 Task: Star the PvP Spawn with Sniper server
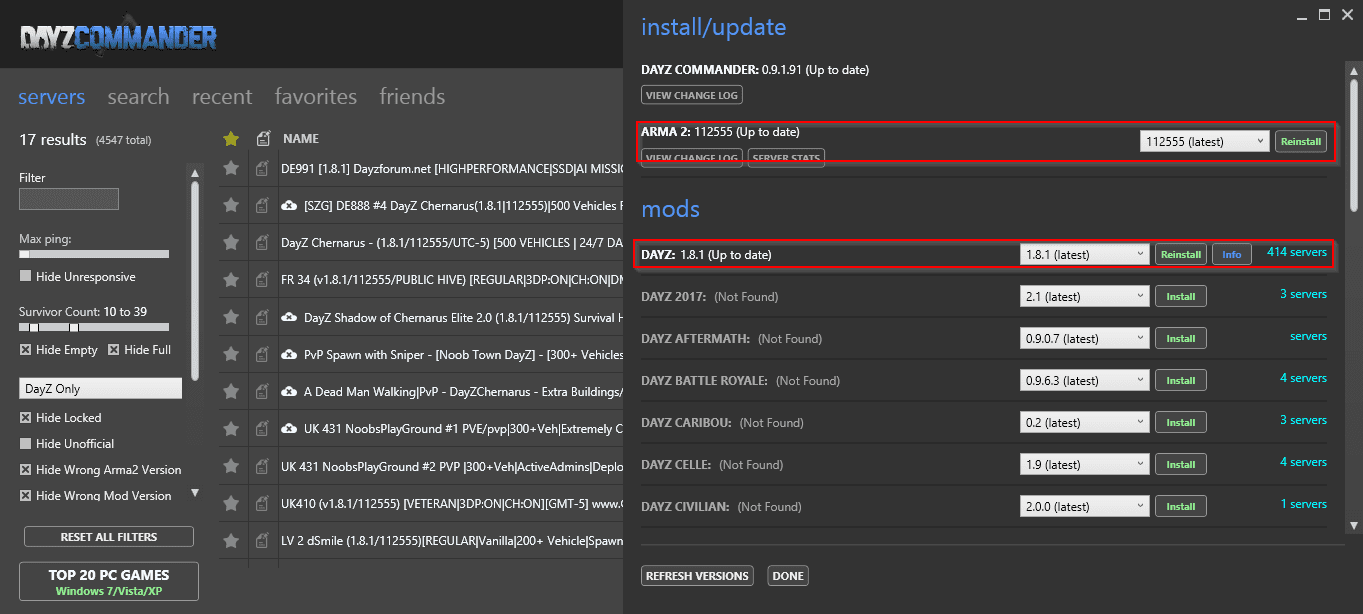231,354
